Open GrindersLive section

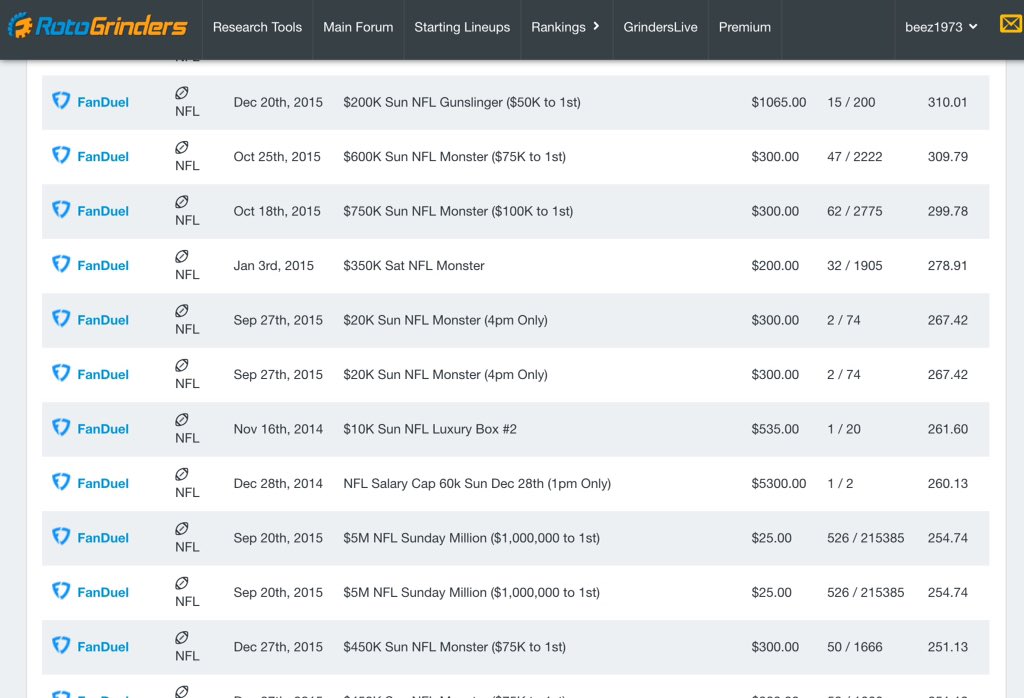(x=660, y=27)
